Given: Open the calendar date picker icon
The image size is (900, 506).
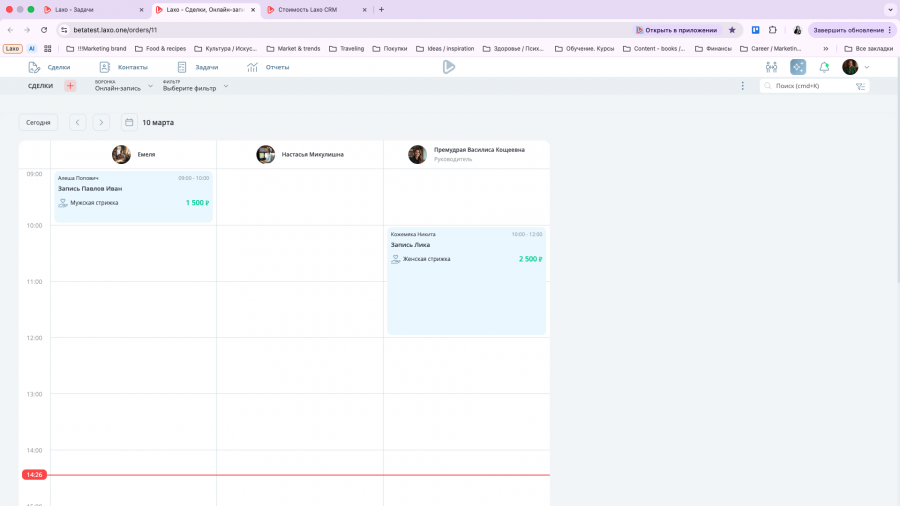Looking at the screenshot, I should [x=129, y=122].
